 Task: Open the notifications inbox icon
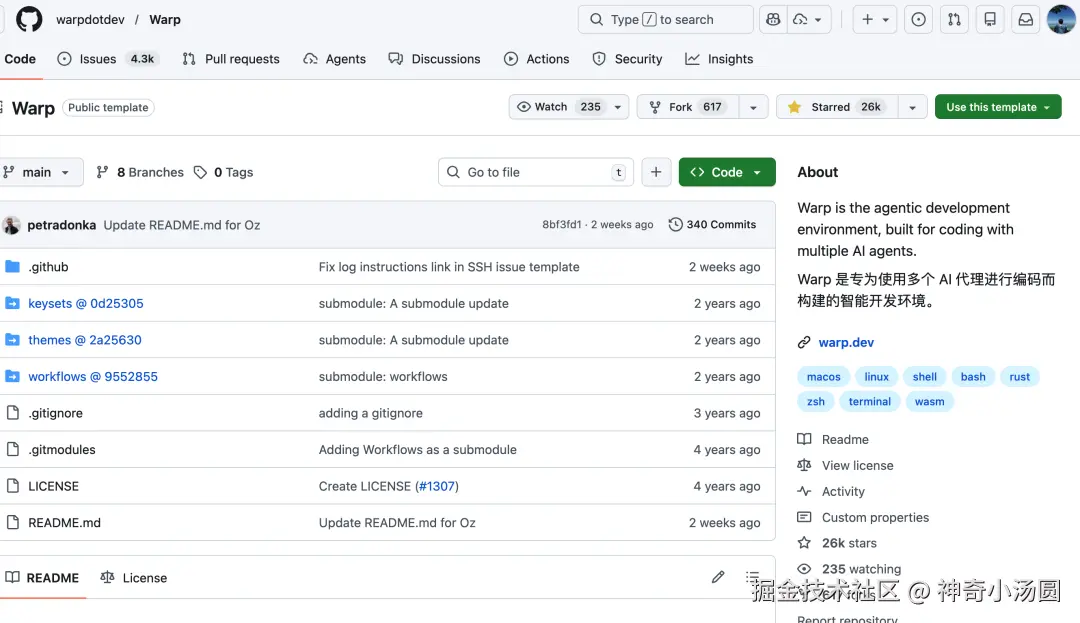[1025, 19]
